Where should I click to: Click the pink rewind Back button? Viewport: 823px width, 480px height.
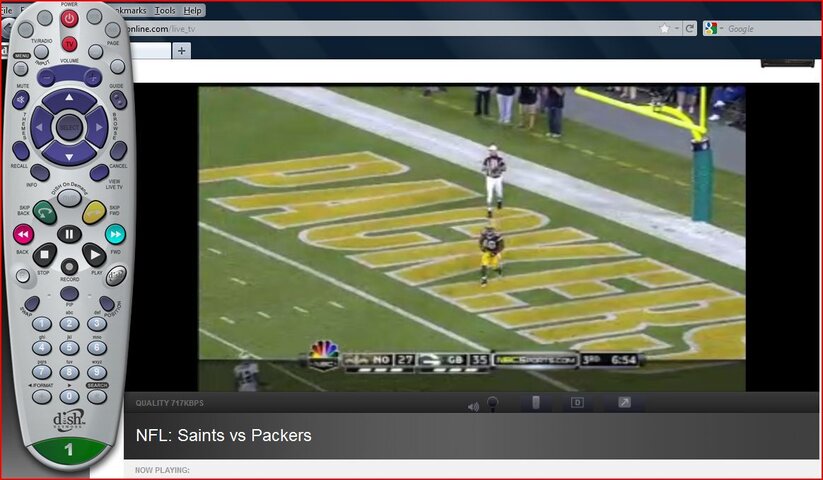(x=23, y=234)
